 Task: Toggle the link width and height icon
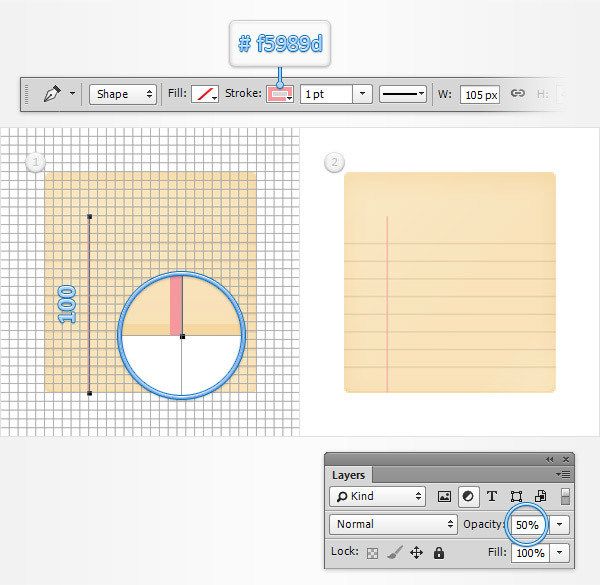coord(518,94)
